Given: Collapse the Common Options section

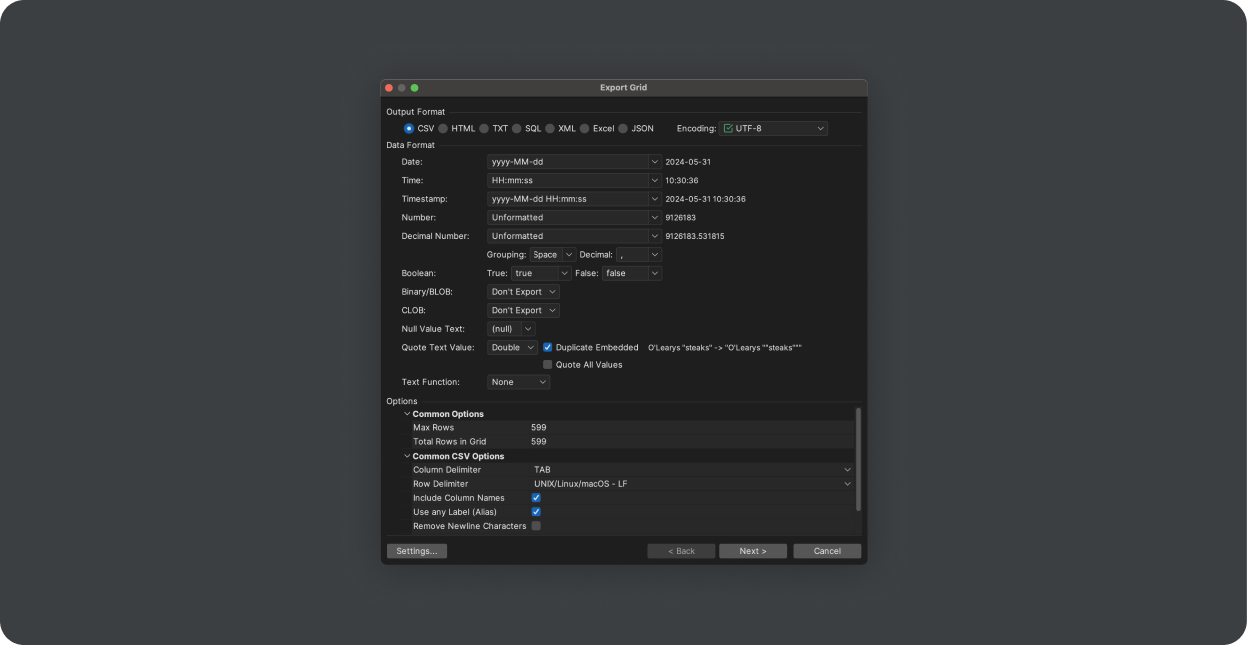Looking at the screenshot, I should point(407,414).
